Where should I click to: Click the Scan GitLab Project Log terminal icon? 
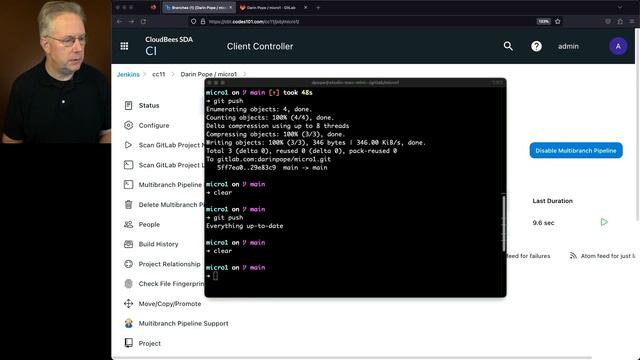click(128, 165)
